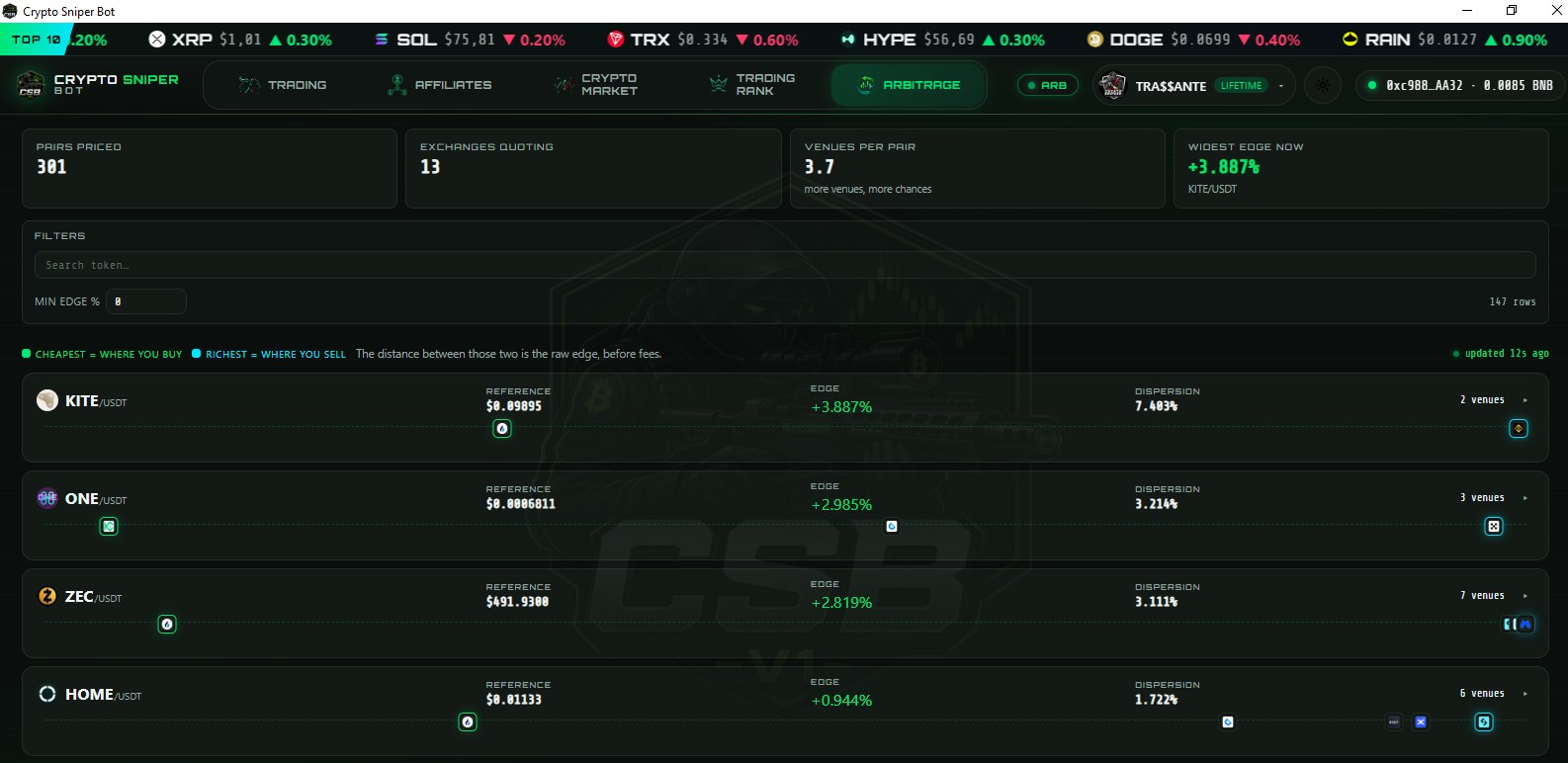
Task: Click the RAIN coin icon in ticker
Action: tap(1350, 40)
